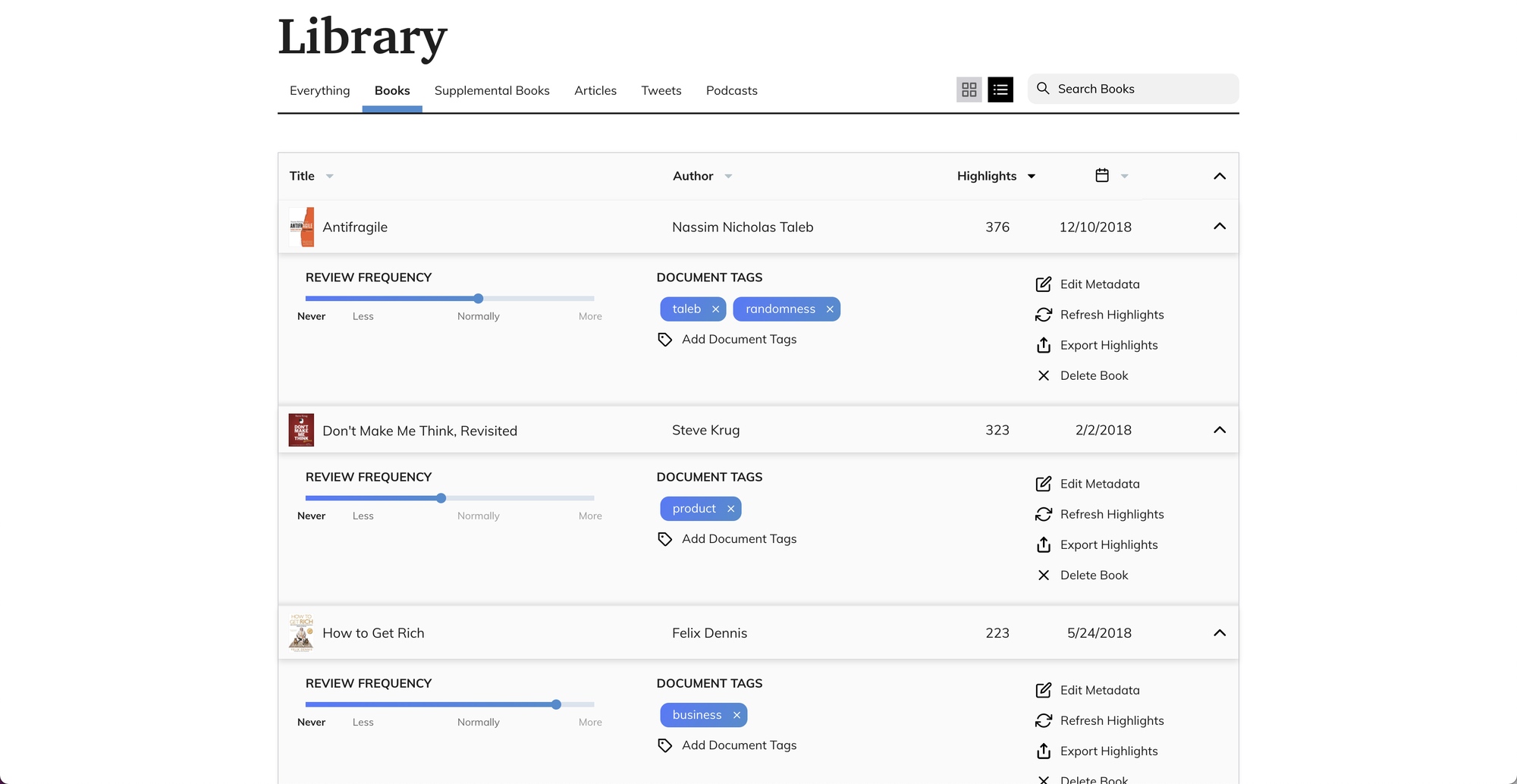Switch to Podcasts tab
This screenshot has width=1517, height=784.
732,90
